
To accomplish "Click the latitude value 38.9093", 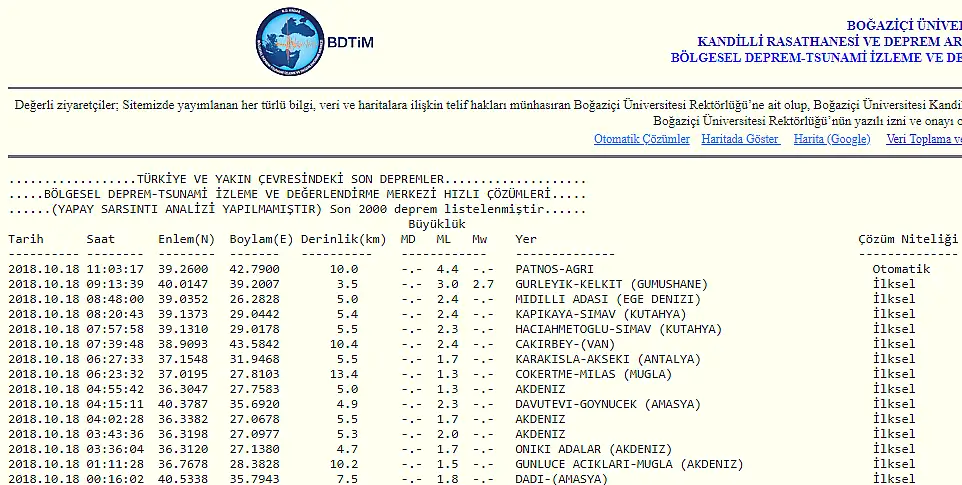I will [x=183, y=344].
